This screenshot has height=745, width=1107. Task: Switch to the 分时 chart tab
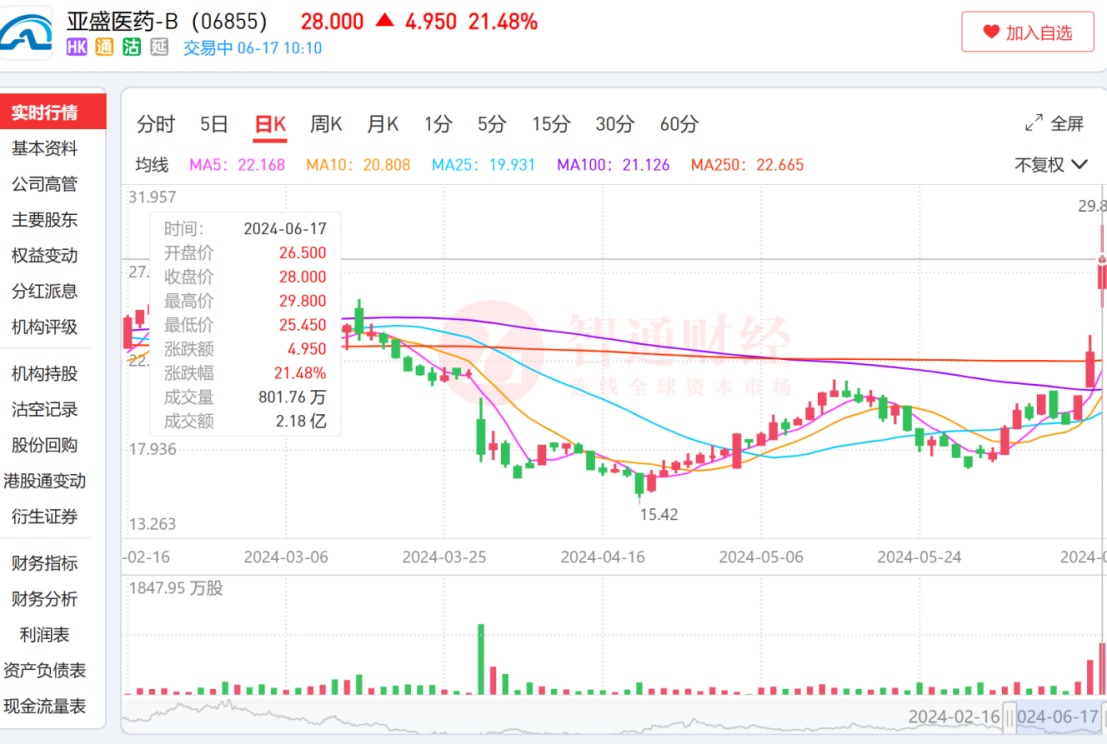pyautogui.click(x=155, y=124)
